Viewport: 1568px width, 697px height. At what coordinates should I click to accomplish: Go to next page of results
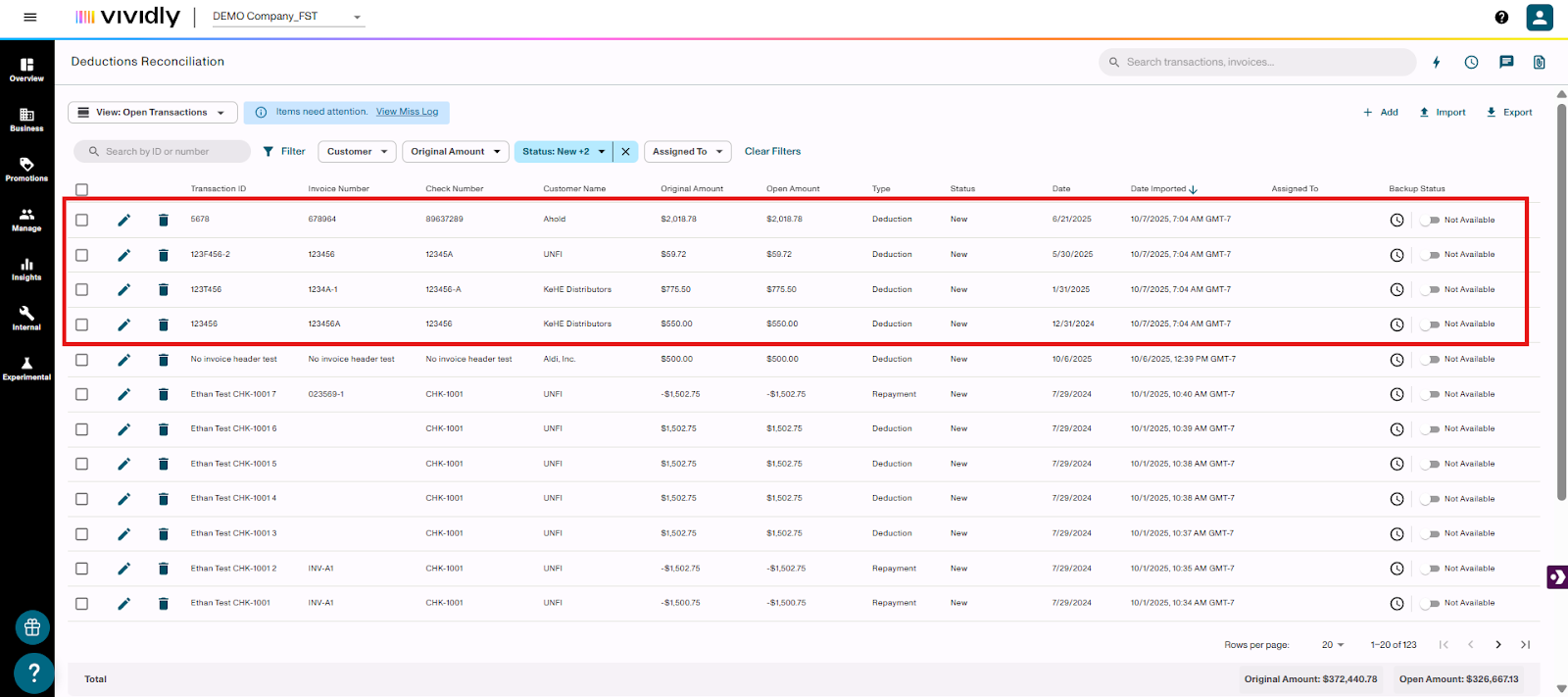coord(1497,644)
